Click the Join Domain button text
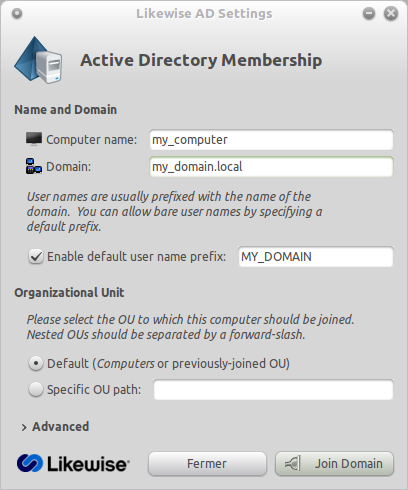The image size is (408, 490). [349, 463]
